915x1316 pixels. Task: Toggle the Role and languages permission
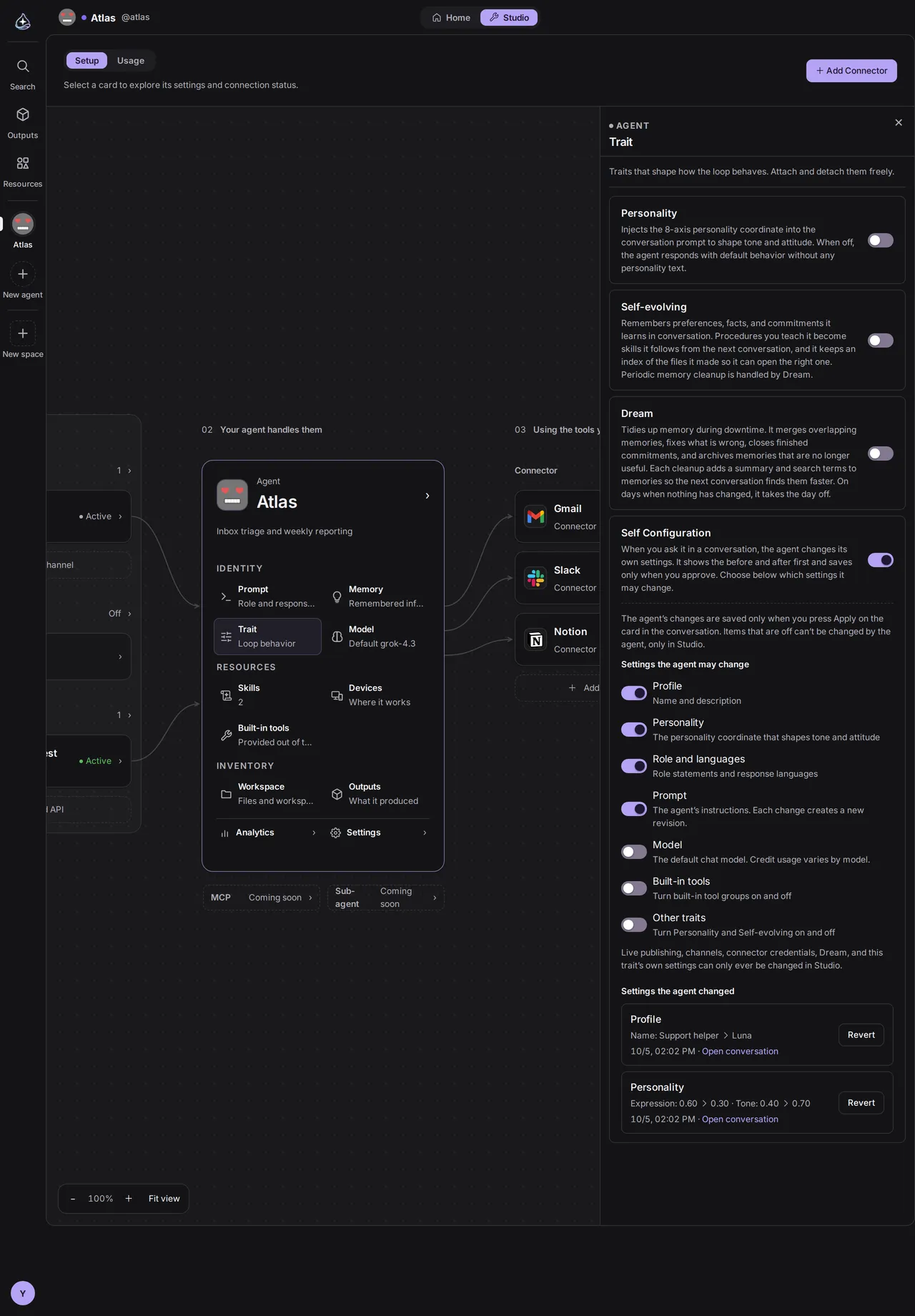pyautogui.click(x=634, y=766)
